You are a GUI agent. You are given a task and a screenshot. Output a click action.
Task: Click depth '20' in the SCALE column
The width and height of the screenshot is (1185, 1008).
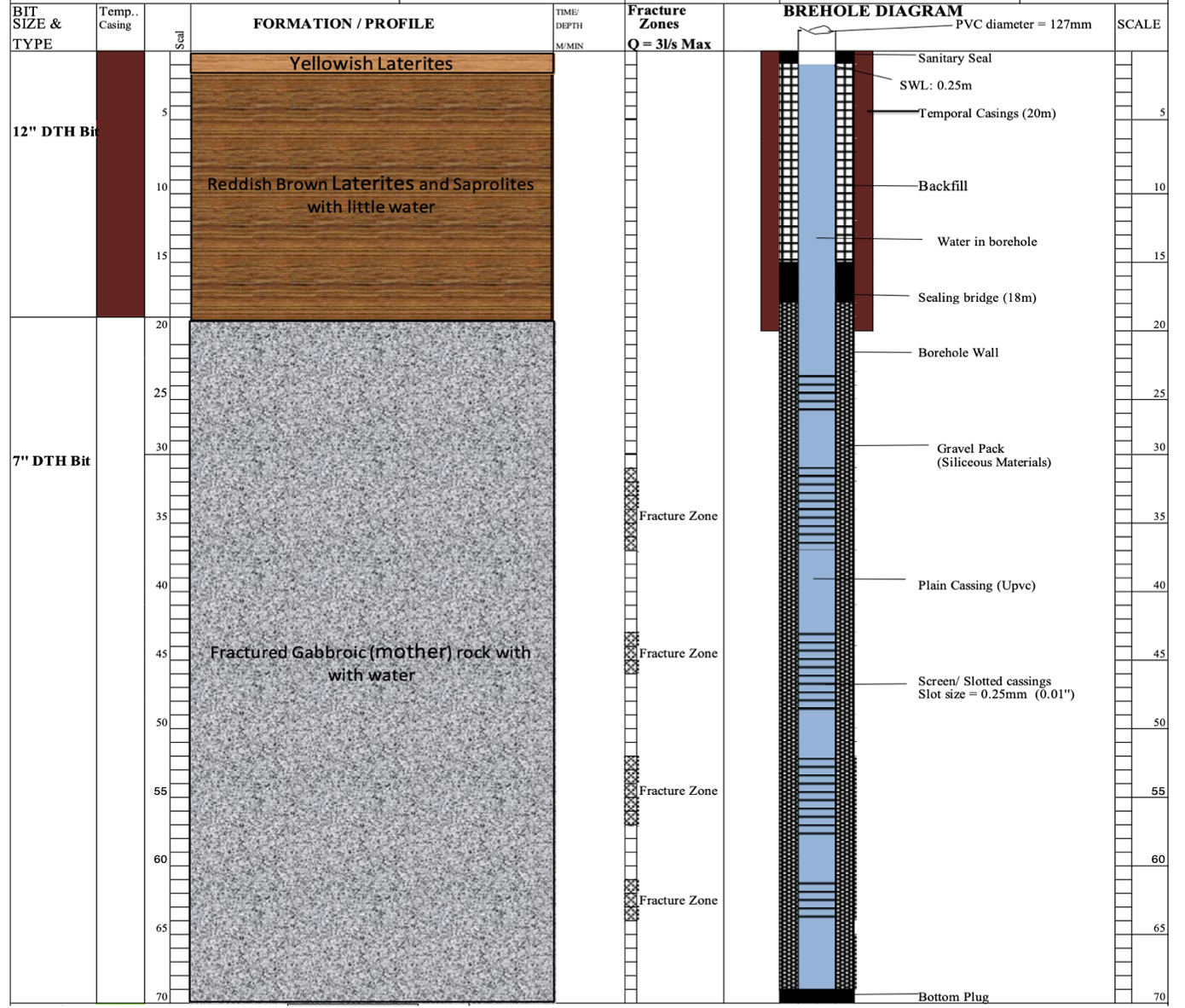point(1159,324)
